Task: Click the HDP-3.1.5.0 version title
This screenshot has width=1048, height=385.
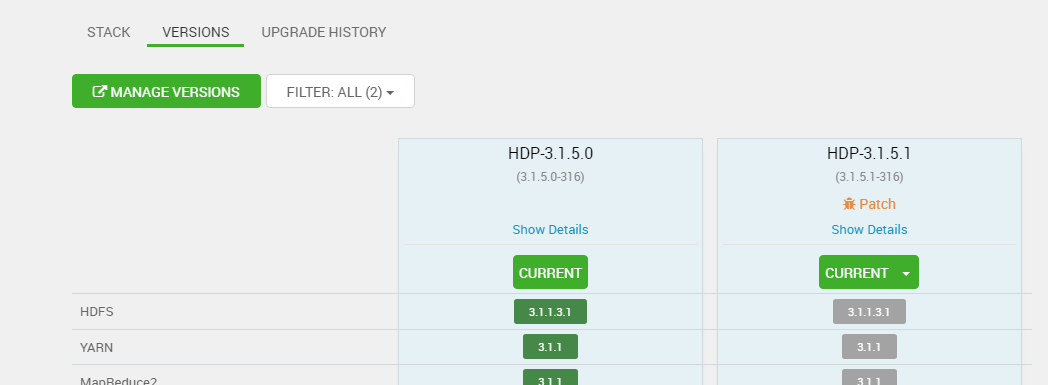Action: coord(550,154)
